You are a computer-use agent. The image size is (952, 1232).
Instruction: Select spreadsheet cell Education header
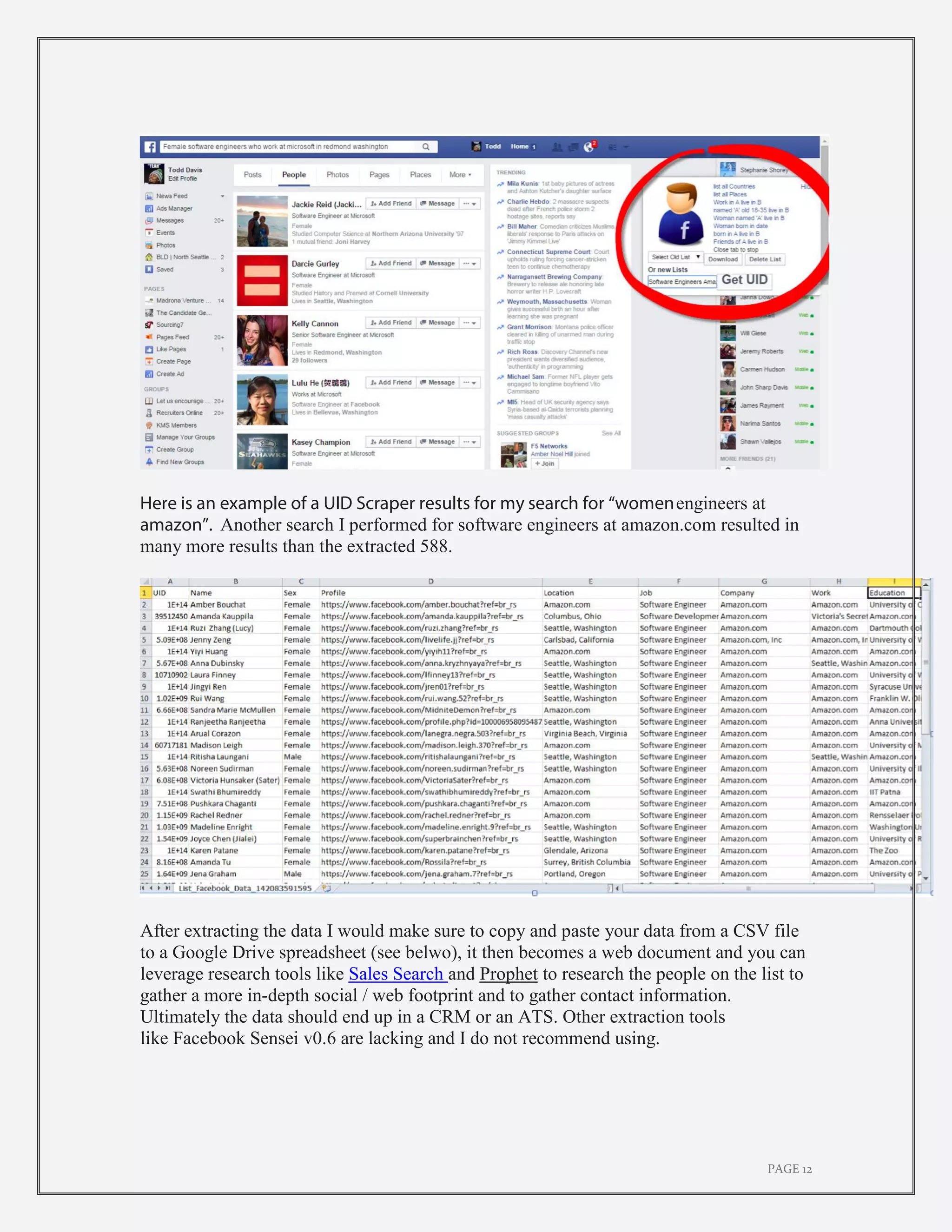tap(893, 593)
